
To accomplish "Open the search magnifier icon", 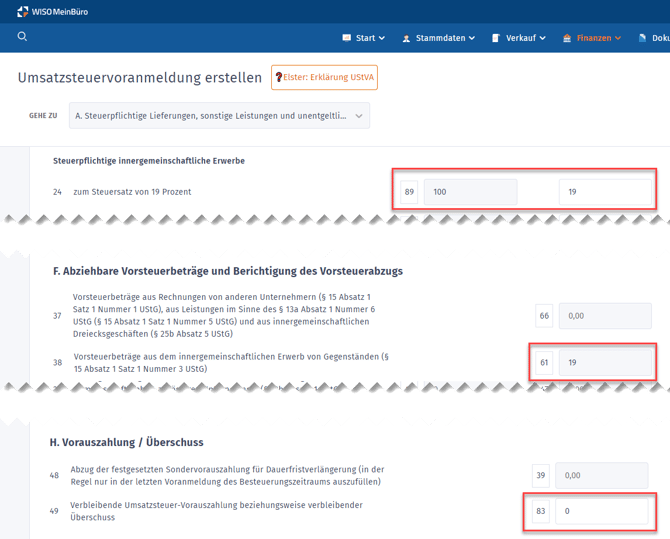I will click(x=22, y=36).
